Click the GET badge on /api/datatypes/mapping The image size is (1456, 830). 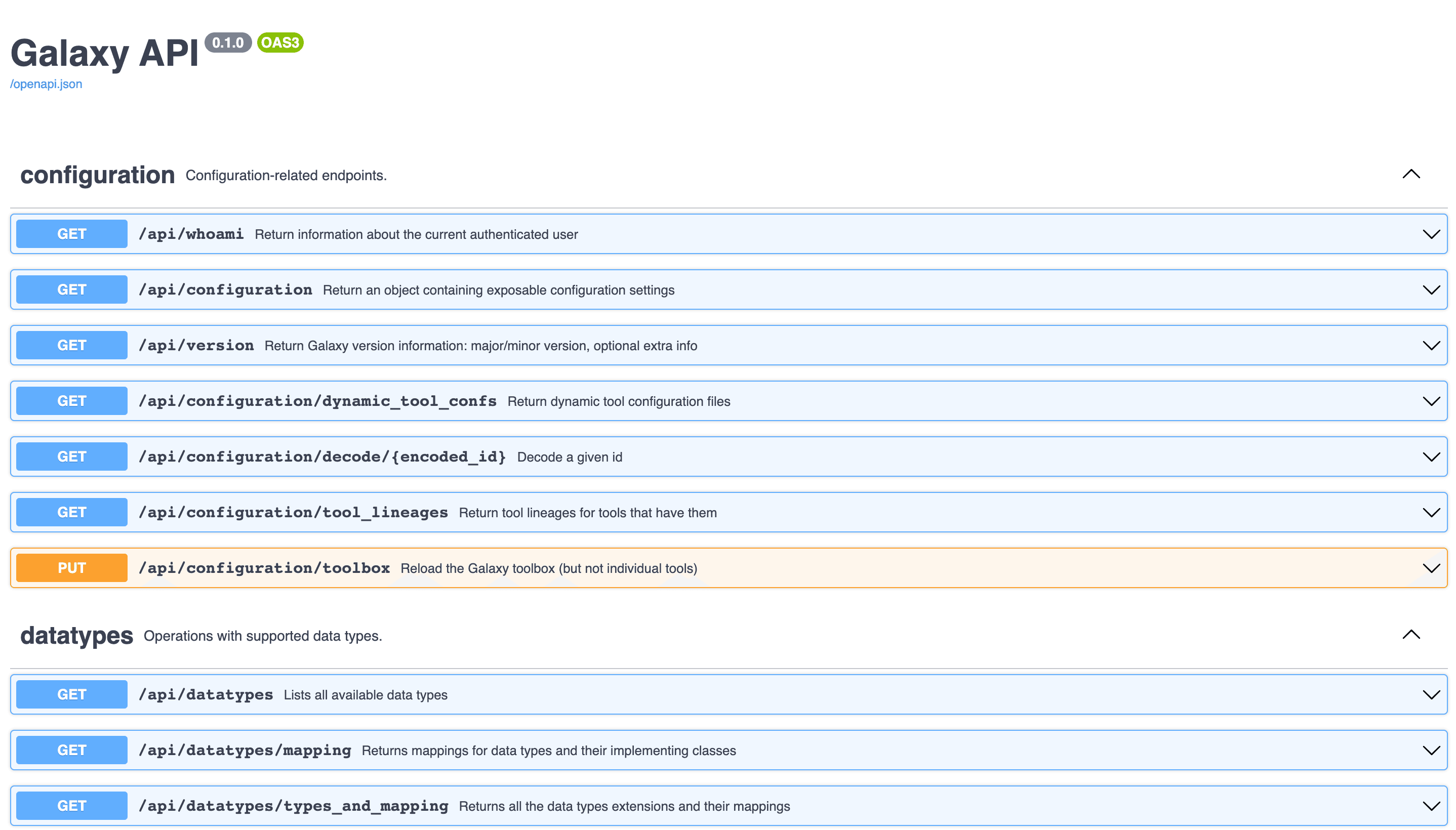pos(71,750)
